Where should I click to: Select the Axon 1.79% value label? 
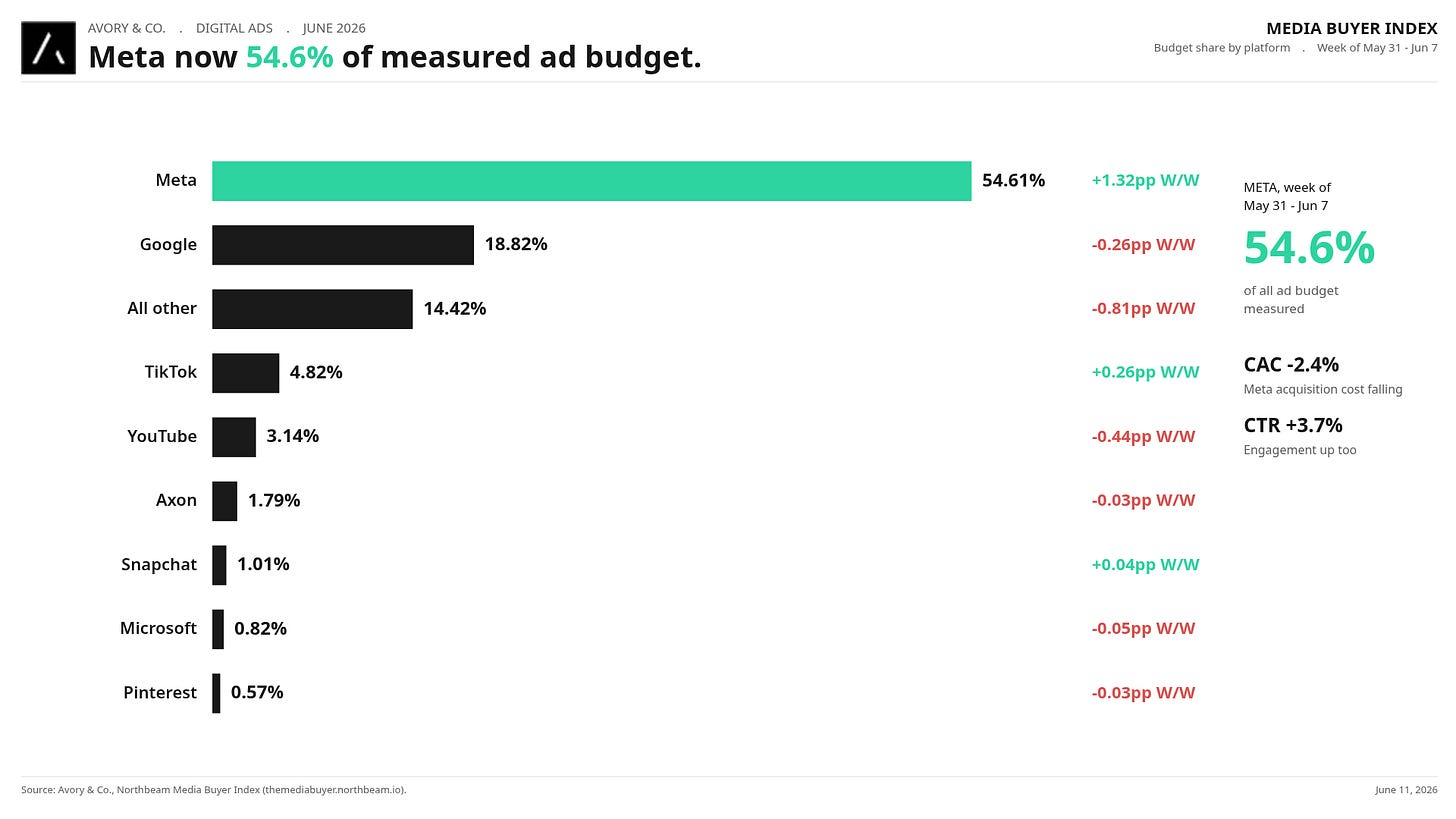coord(274,500)
